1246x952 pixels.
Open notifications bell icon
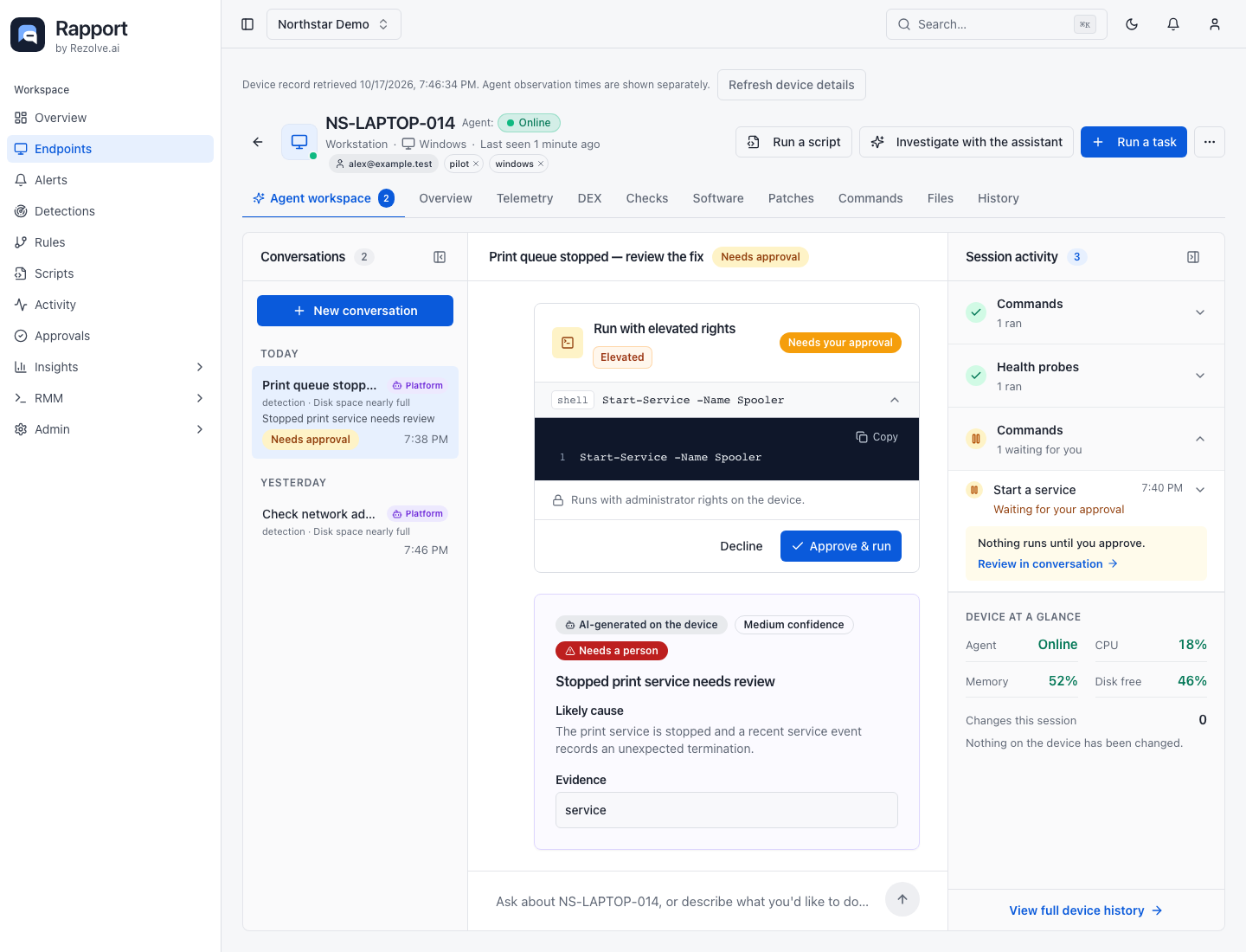[x=1173, y=24]
